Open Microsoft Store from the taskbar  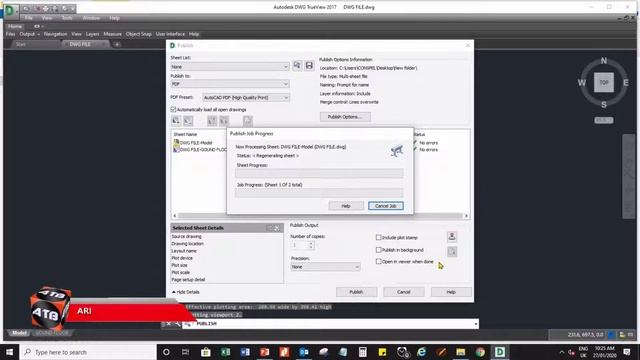(x=206, y=352)
